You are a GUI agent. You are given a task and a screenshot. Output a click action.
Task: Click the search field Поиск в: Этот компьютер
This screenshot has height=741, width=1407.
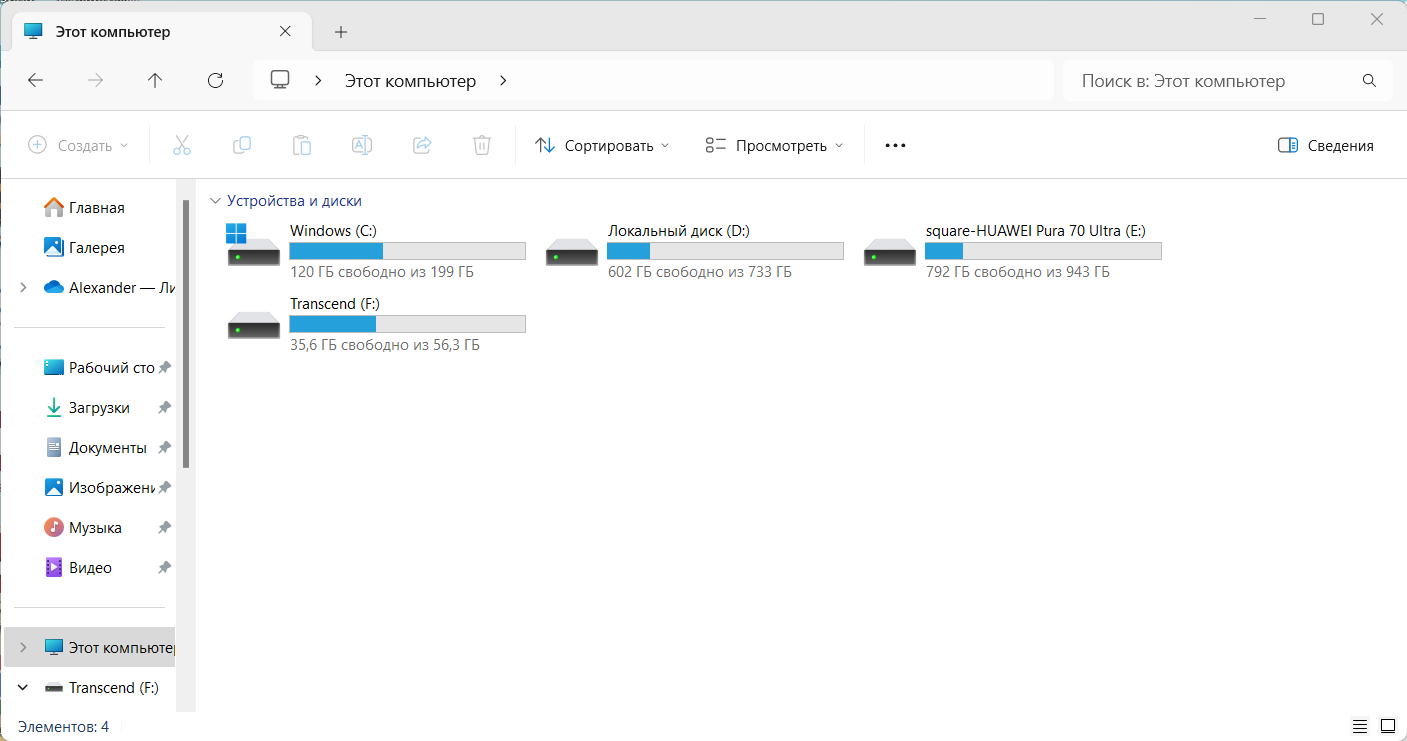[1215, 81]
